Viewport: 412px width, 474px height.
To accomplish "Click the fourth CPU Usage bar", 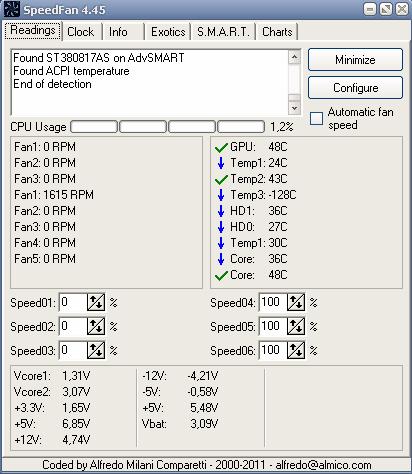I will coord(241,127).
